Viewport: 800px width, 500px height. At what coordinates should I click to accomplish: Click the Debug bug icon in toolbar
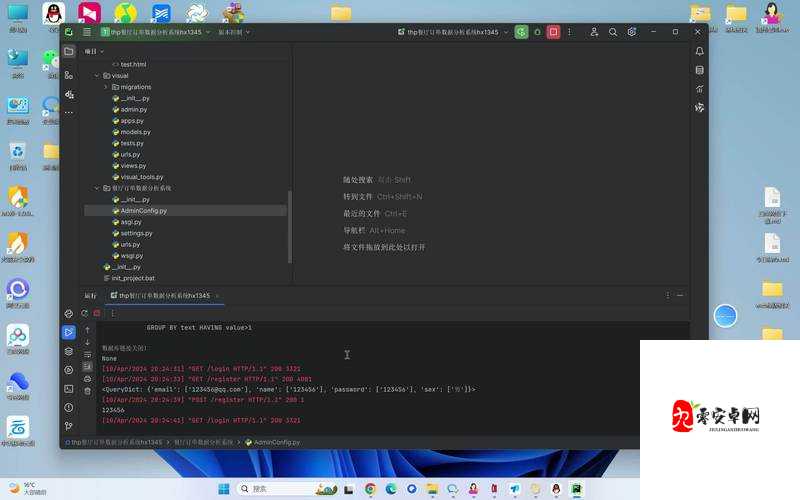(x=537, y=32)
